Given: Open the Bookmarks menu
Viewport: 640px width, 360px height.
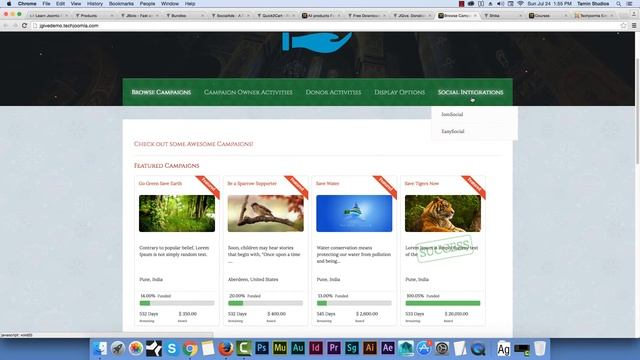Looking at the screenshot, I should (121, 4).
